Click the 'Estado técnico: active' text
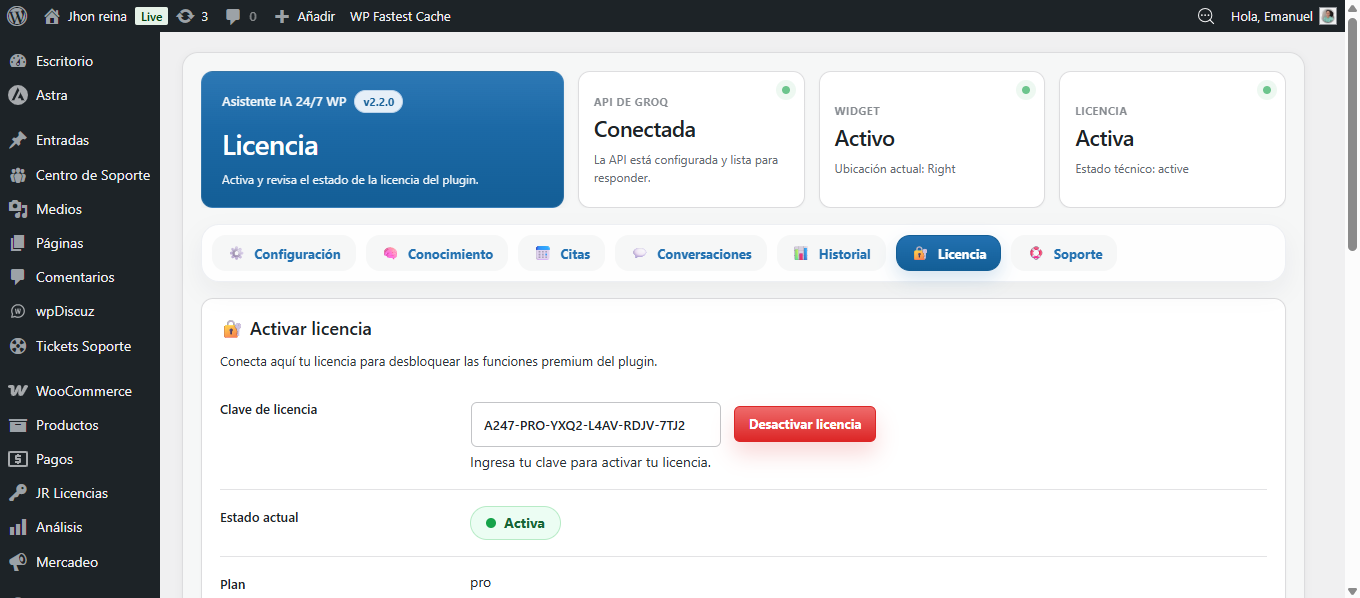Image resolution: width=1360 pixels, height=598 pixels. pyautogui.click(x=1132, y=169)
